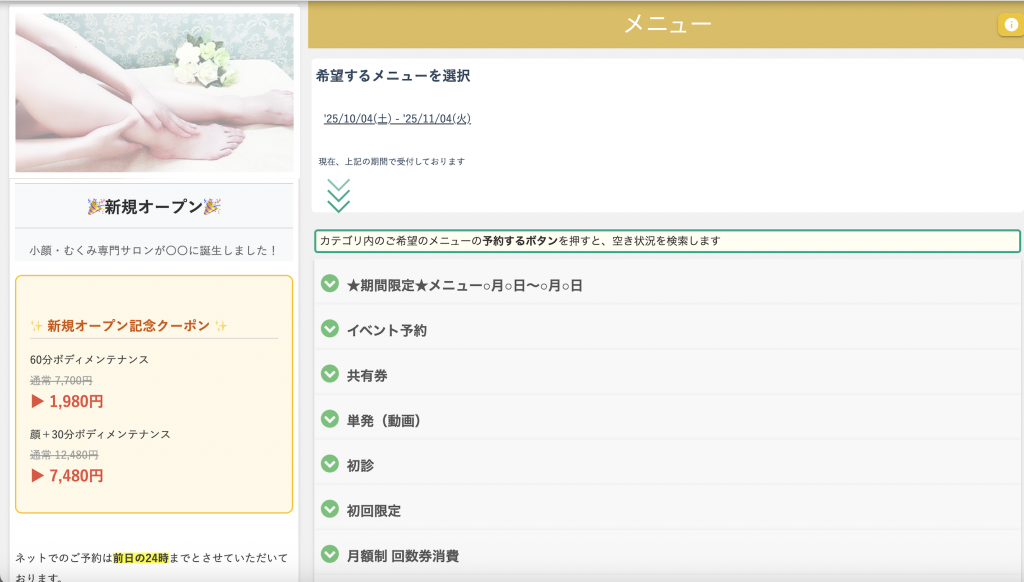Expand the 共有券 category row
This screenshot has height=582, width=1024.
click(367, 375)
